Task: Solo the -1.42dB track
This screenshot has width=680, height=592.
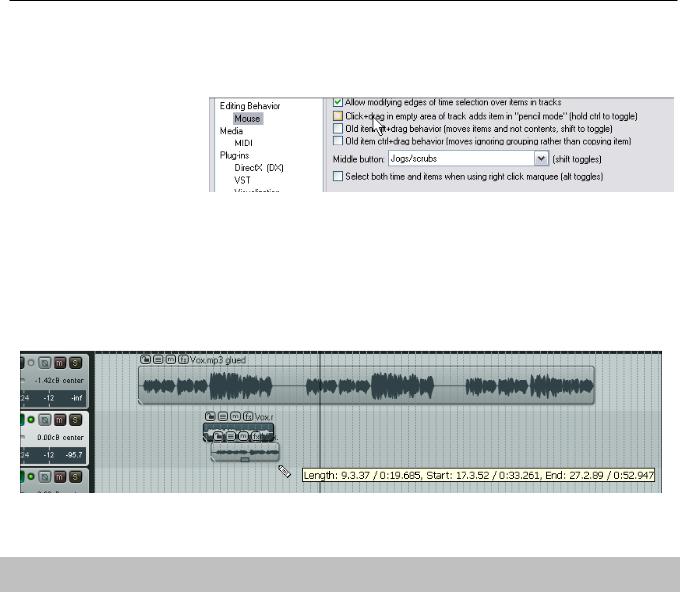Action: click(75, 363)
